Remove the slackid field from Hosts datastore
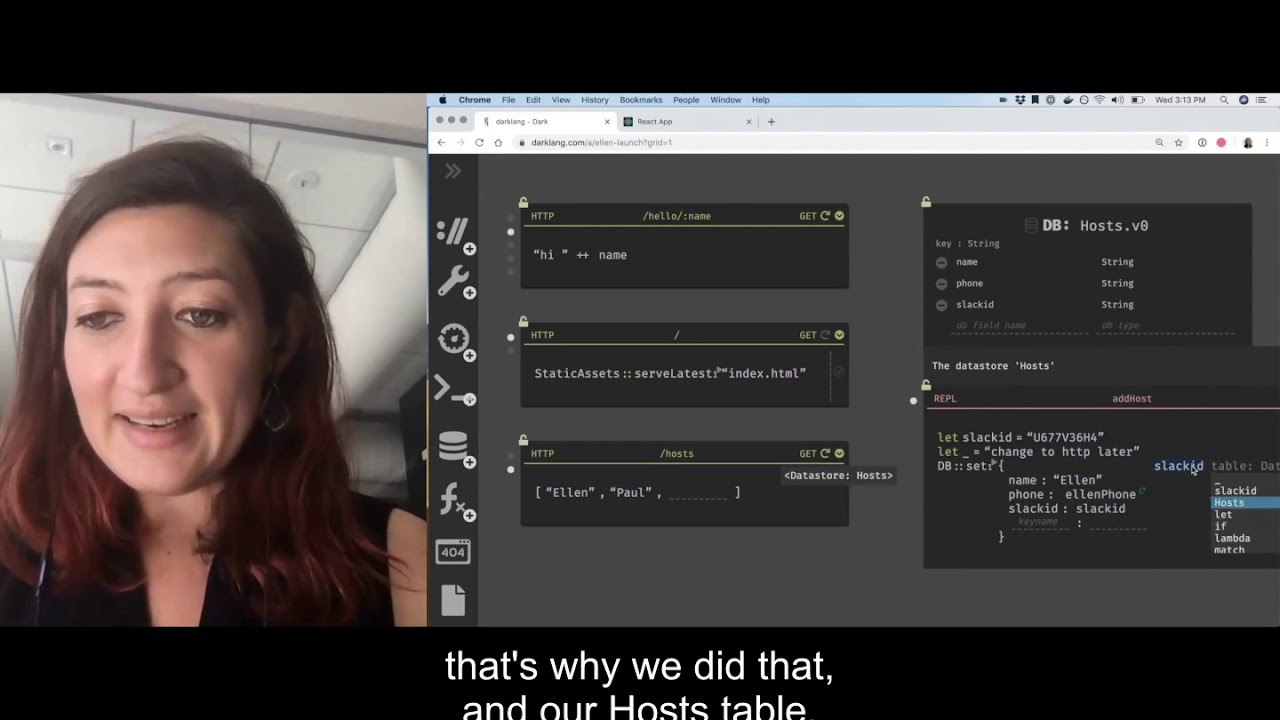The image size is (1280, 720). click(941, 304)
